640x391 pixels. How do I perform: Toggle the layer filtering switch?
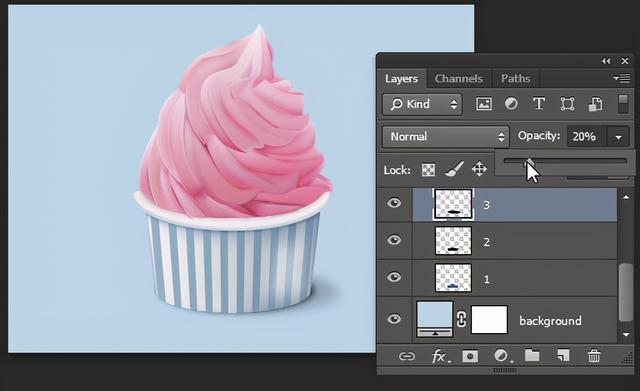[x=623, y=104]
